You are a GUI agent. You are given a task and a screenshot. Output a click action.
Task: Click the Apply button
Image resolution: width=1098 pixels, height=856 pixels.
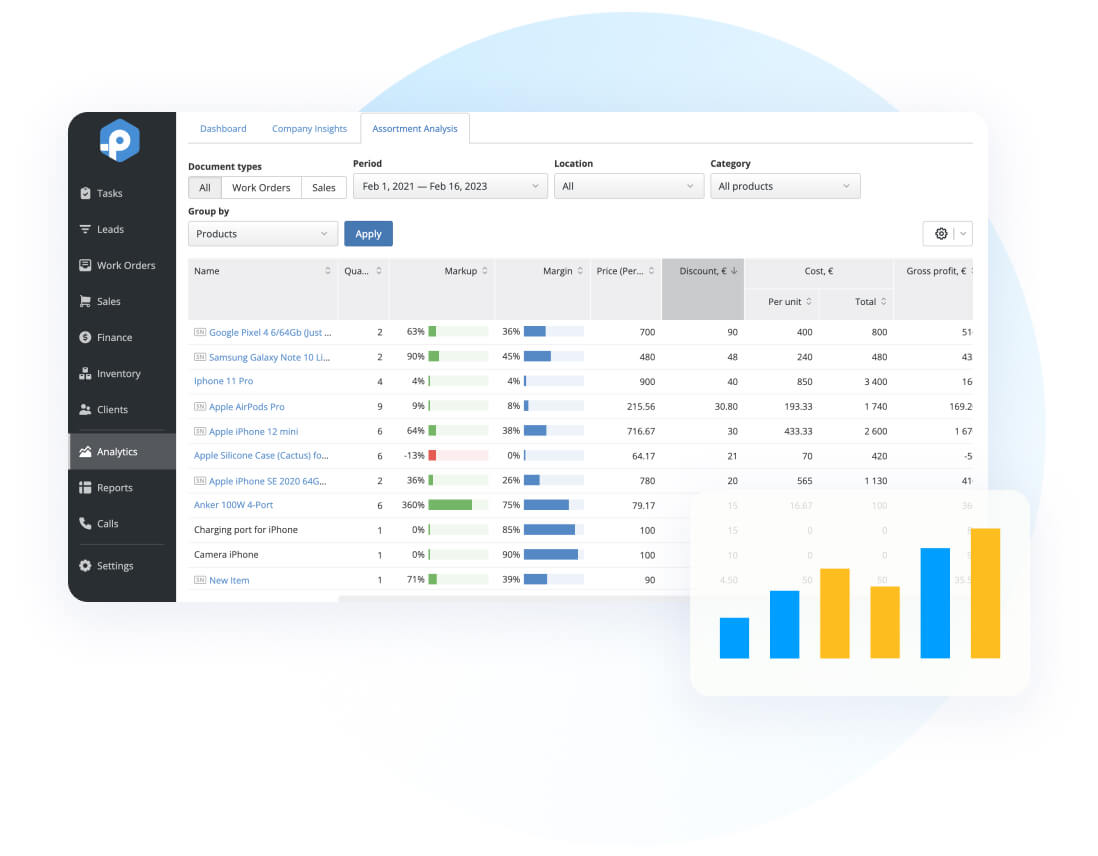(x=368, y=233)
